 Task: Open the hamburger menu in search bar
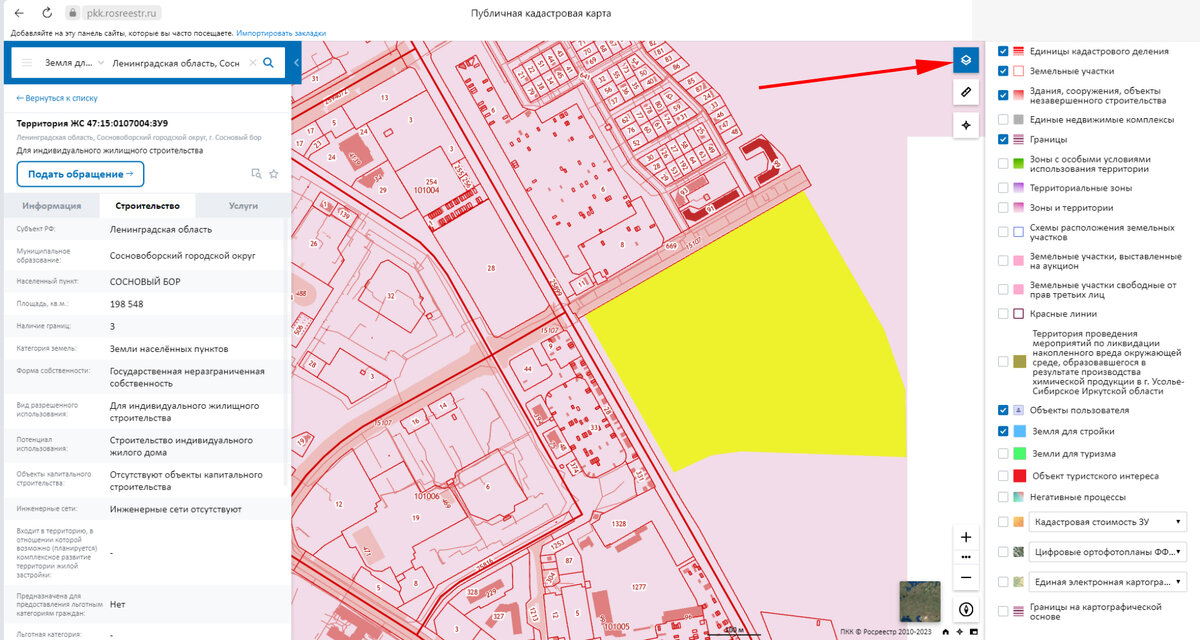tap(26, 63)
